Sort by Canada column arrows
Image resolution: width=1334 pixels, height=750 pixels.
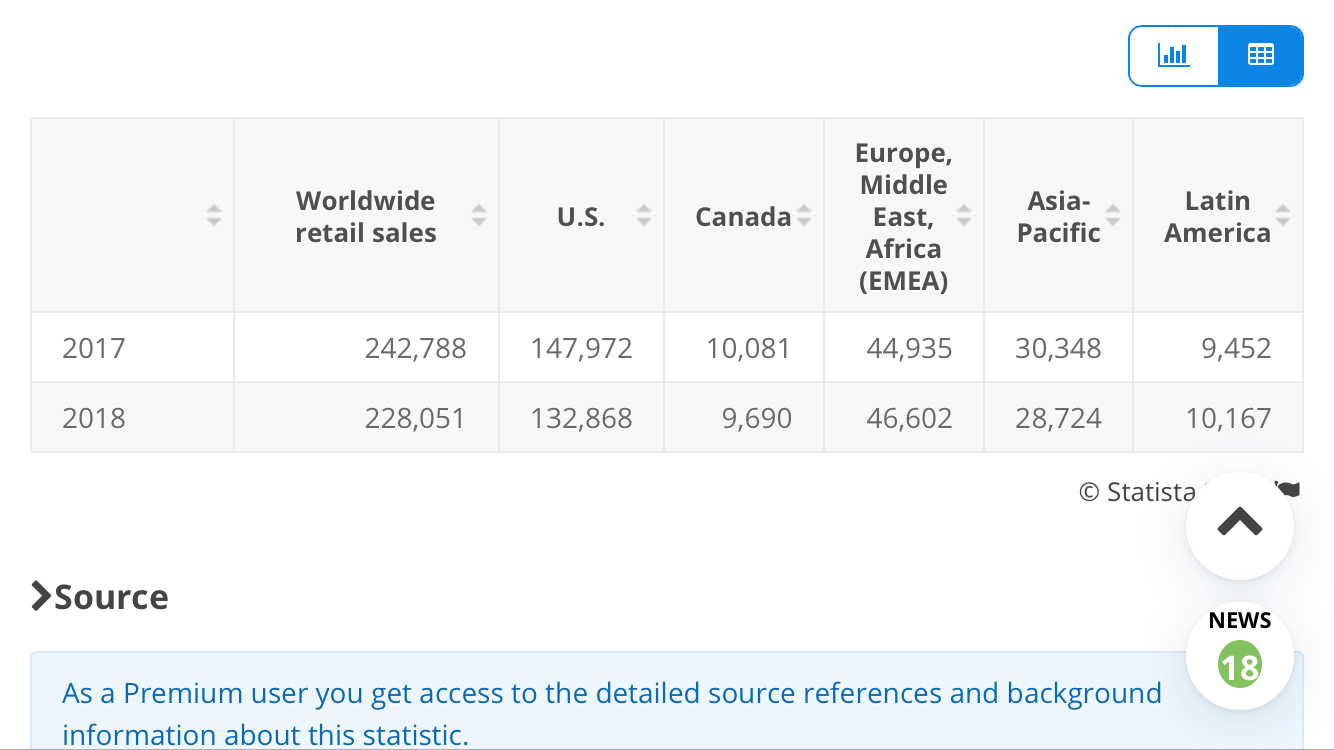click(804, 215)
